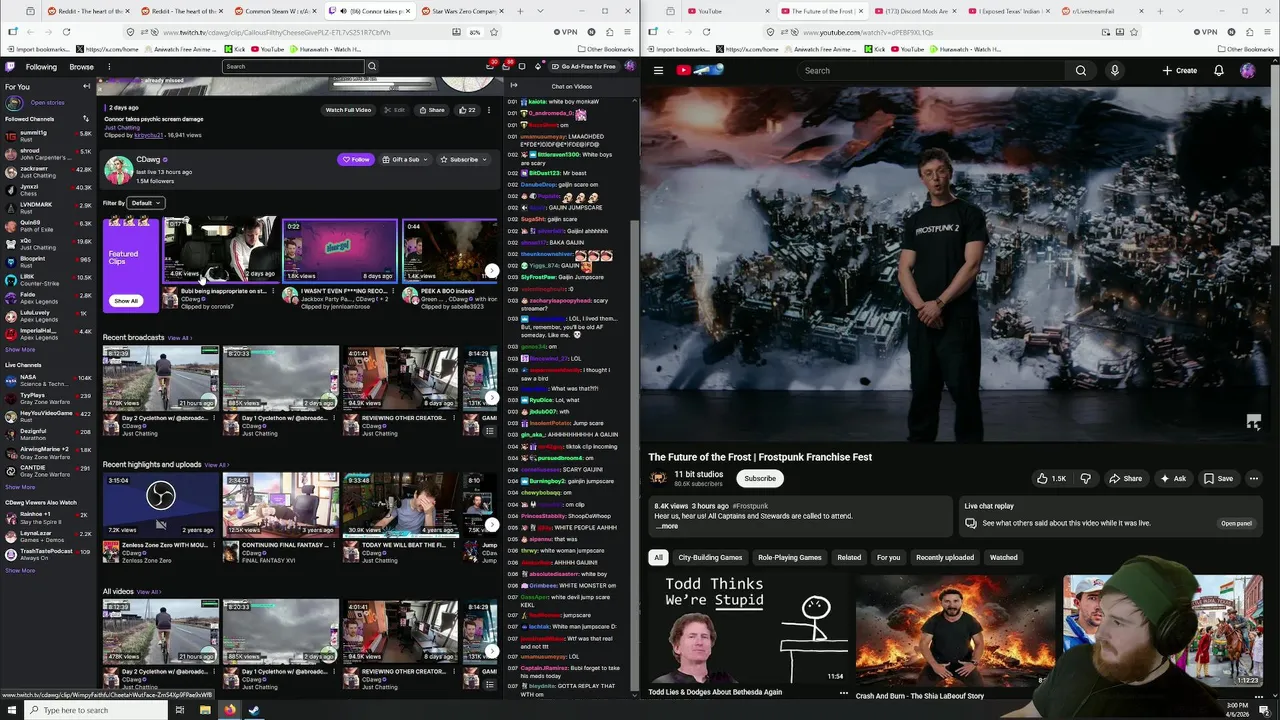The image size is (1280, 720).
Task: Open the Filter By Default dropdown
Action: pos(145,203)
